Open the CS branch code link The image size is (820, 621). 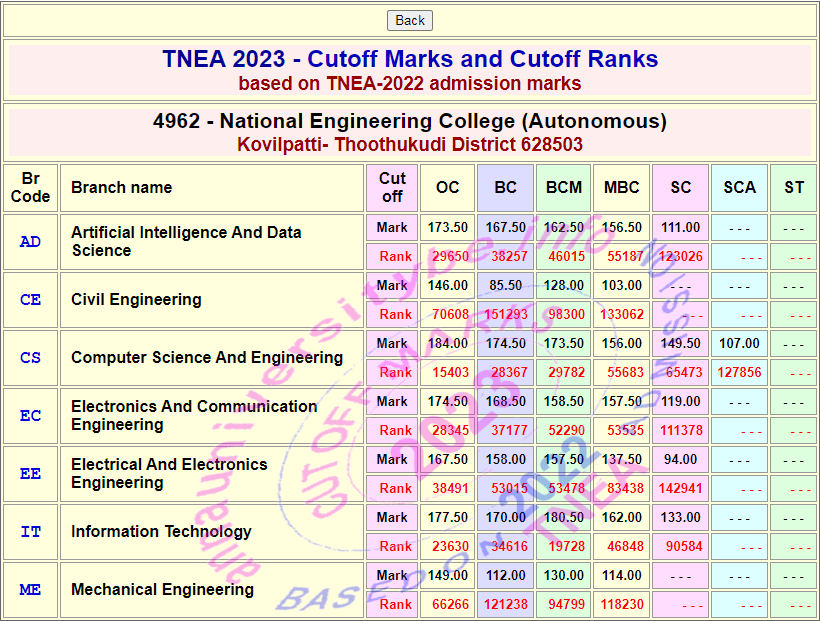[x=30, y=358]
